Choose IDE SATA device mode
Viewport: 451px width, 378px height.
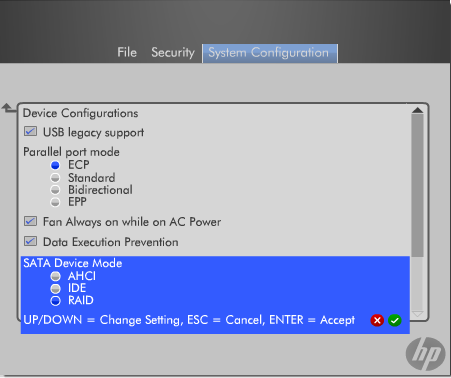(55, 288)
